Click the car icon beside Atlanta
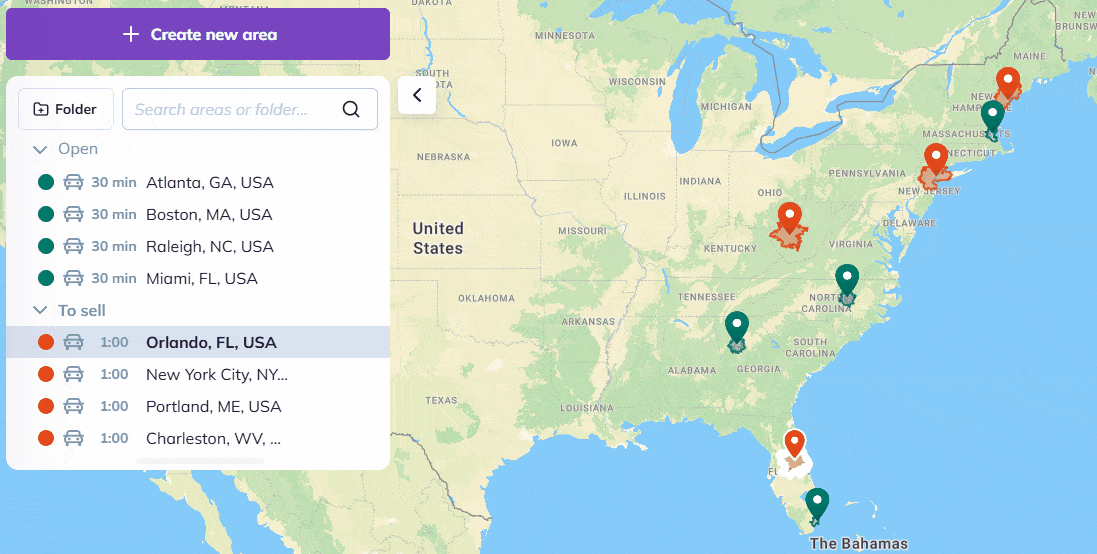Screen dimensions: 1097x554 73,182
